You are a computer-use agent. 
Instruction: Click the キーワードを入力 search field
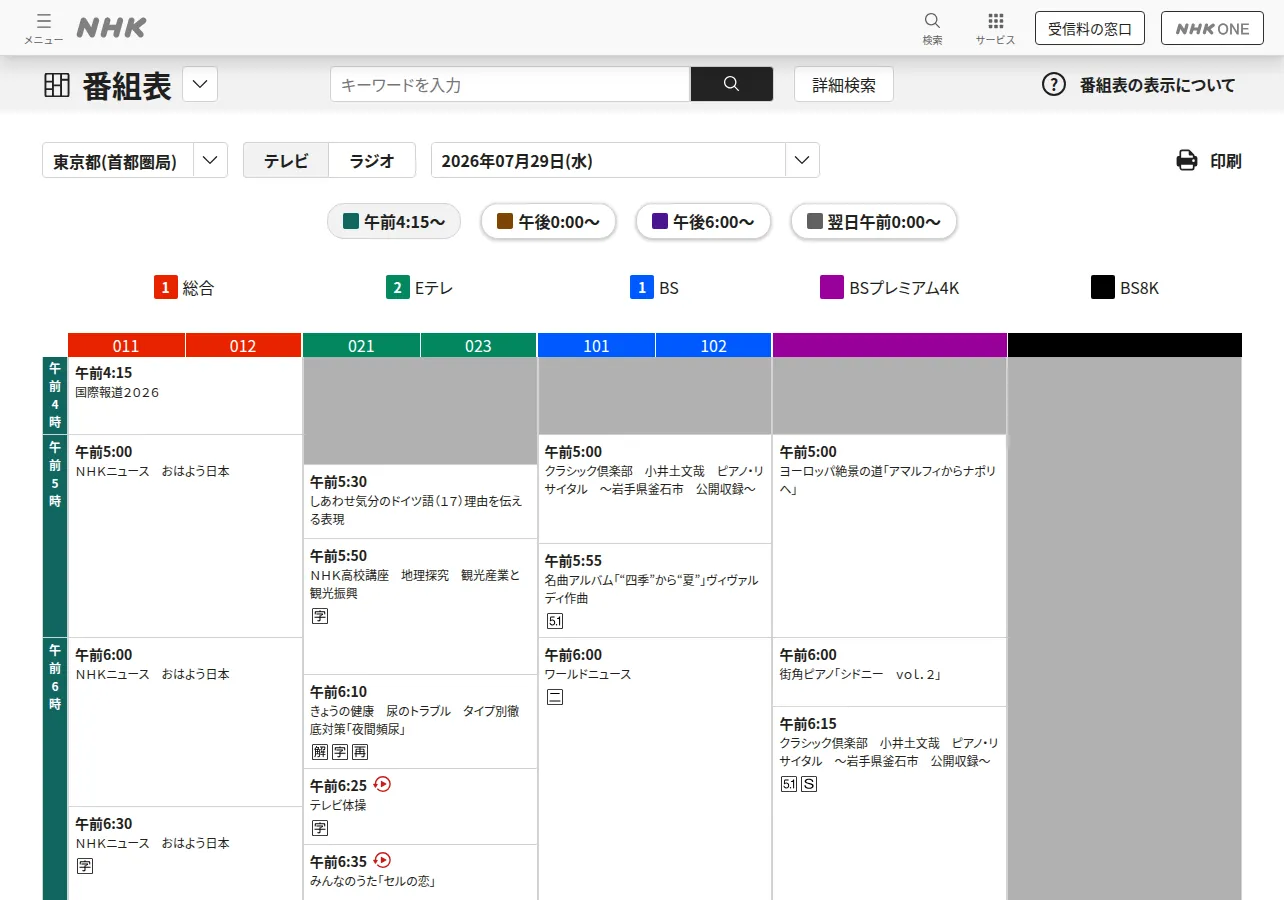point(510,84)
